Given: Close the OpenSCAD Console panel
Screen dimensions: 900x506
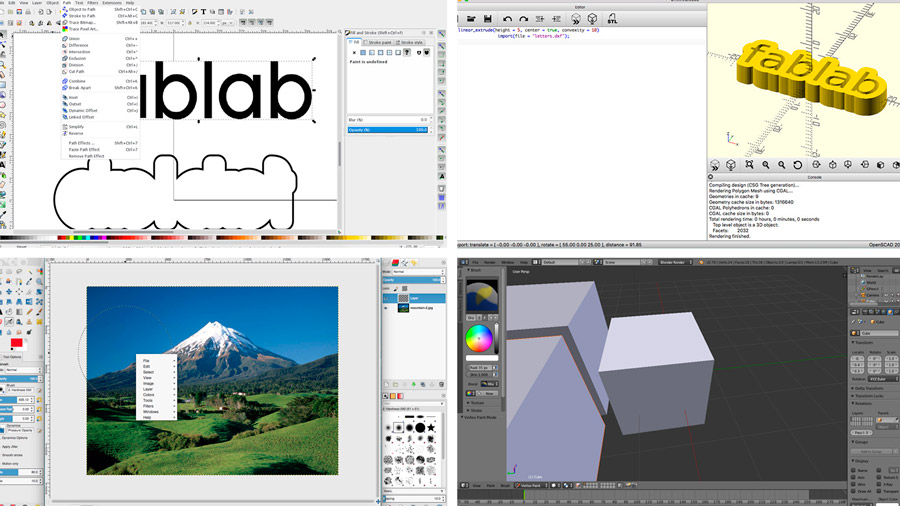Looking at the screenshot, I should (711, 177).
